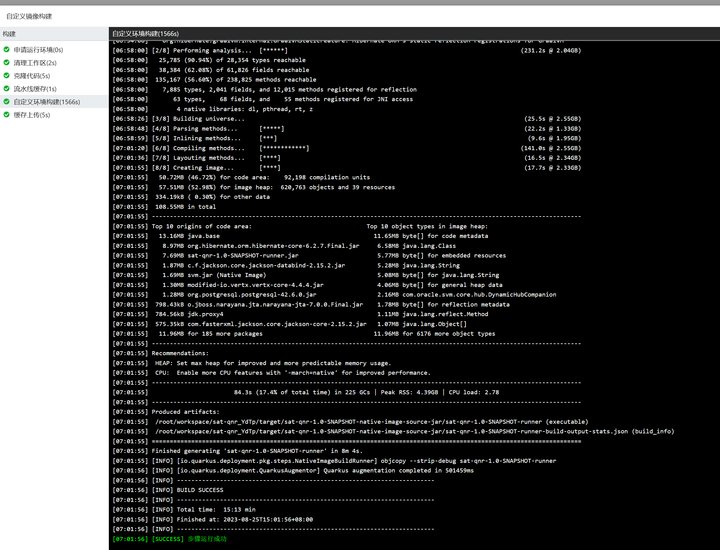Screen dimensions: 720x550
Task: Click the 'svm.jar (Native Image)' entry
Action: [214, 275]
